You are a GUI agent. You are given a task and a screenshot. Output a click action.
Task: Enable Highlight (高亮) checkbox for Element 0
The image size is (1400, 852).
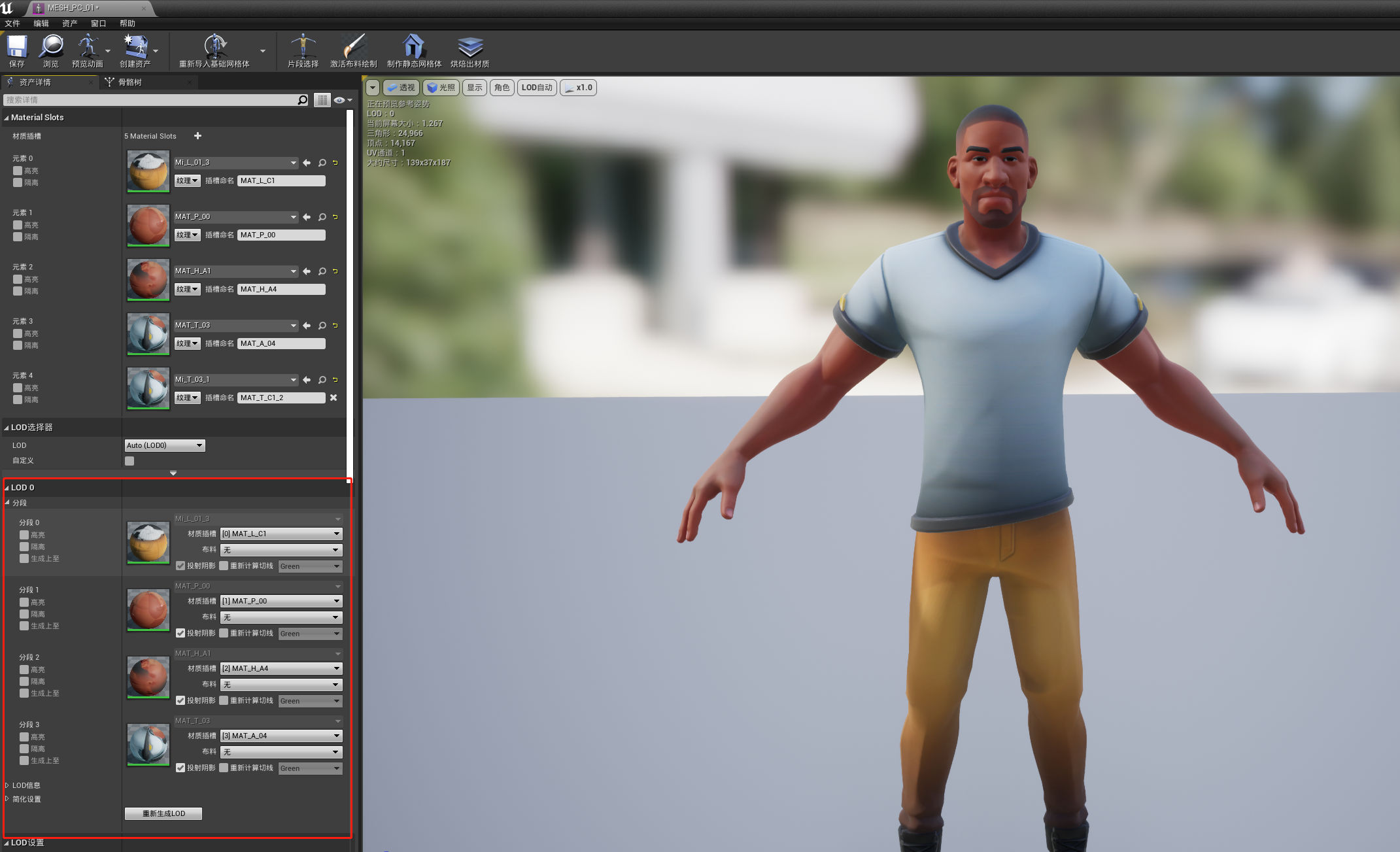(18, 171)
